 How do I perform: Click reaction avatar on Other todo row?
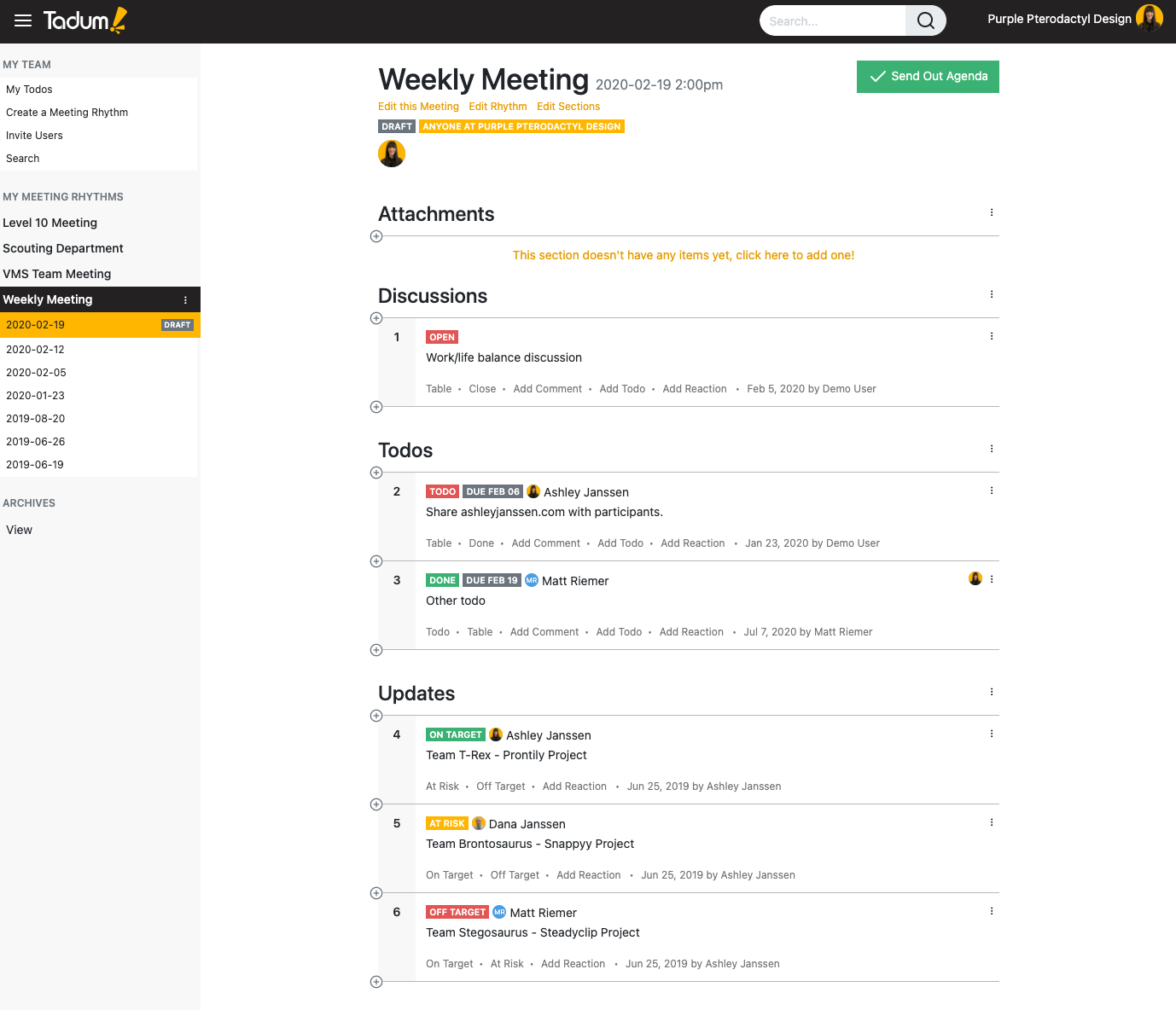(975, 578)
